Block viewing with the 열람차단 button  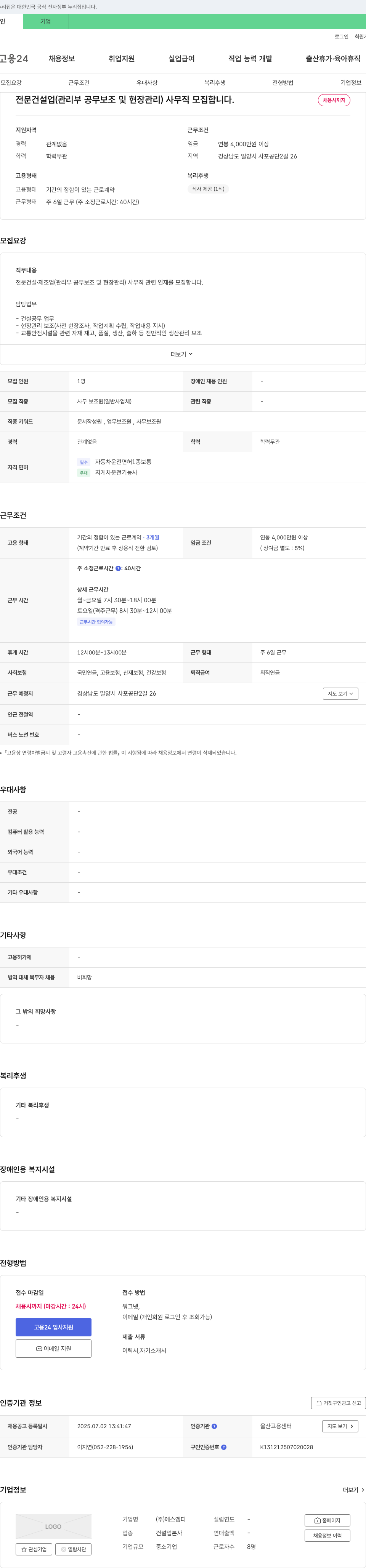pyautogui.click(x=73, y=1549)
